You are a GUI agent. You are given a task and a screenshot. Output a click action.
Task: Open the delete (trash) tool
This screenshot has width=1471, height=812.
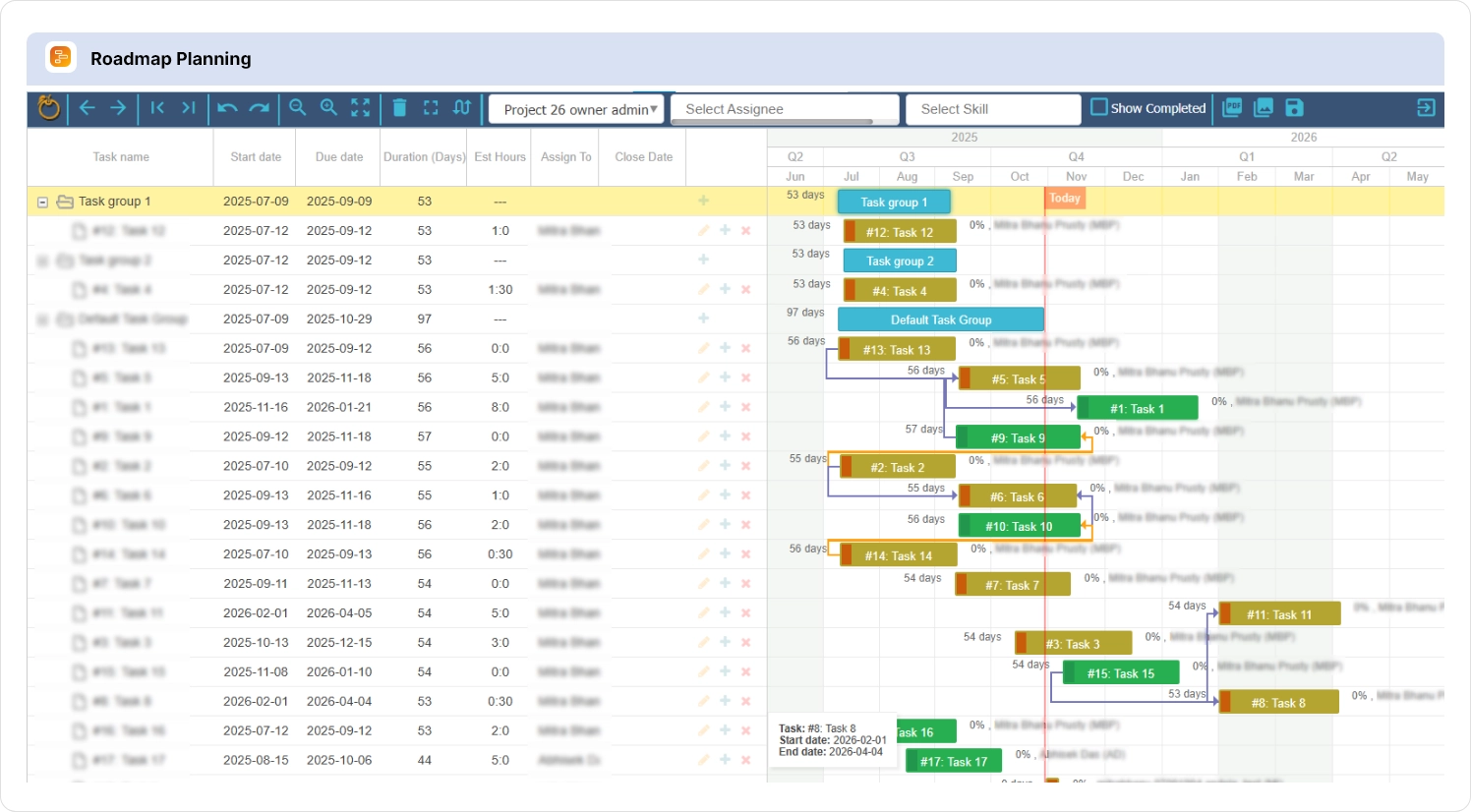[x=399, y=108]
